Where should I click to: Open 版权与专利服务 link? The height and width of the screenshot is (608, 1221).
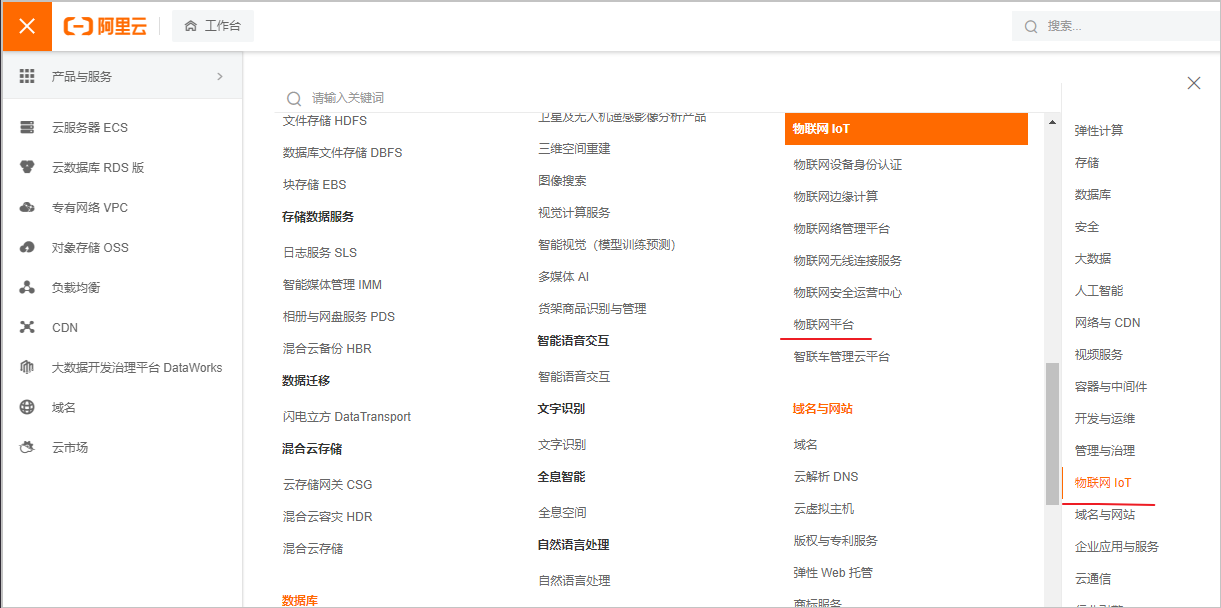point(836,540)
